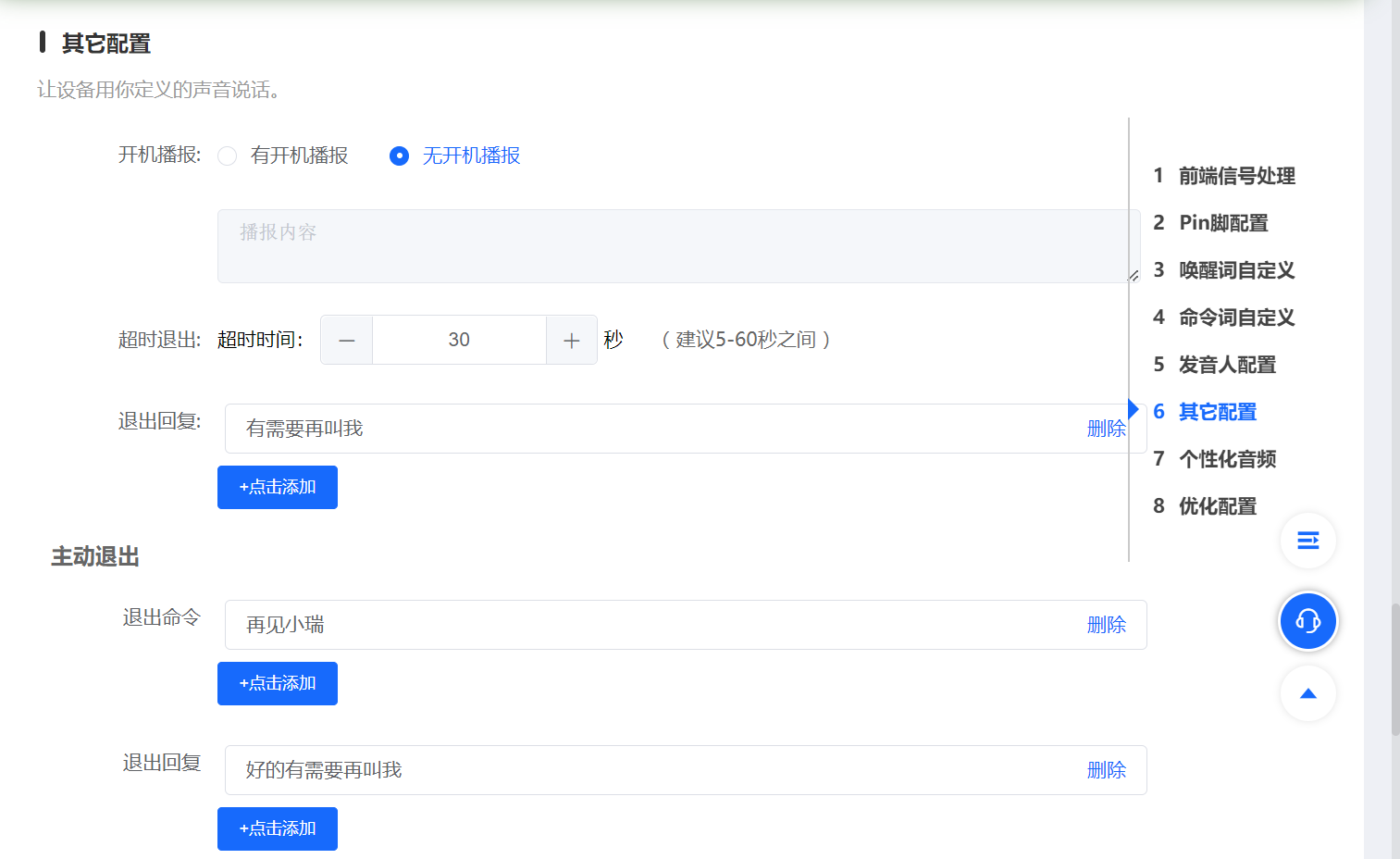
Task: Decrease timeout with the minus button
Action: click(347, 340)
